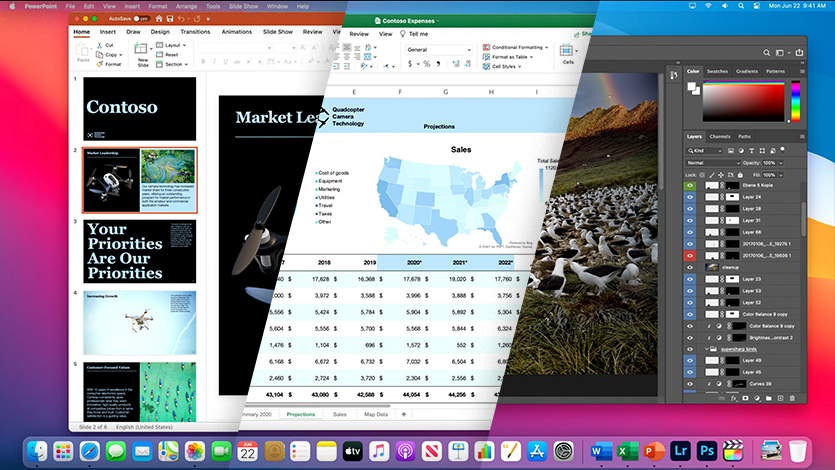Click the Photoshop share icon at top right

coord(799,53)
